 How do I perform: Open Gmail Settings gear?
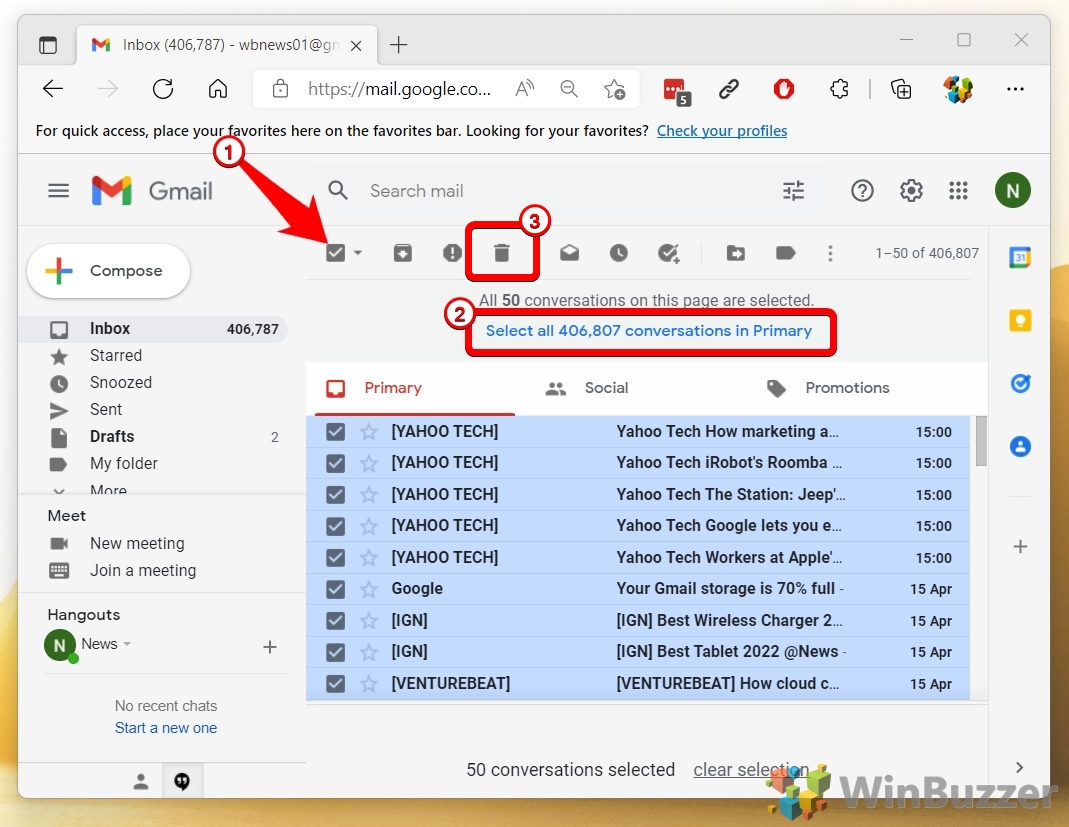tap(911, 190)
